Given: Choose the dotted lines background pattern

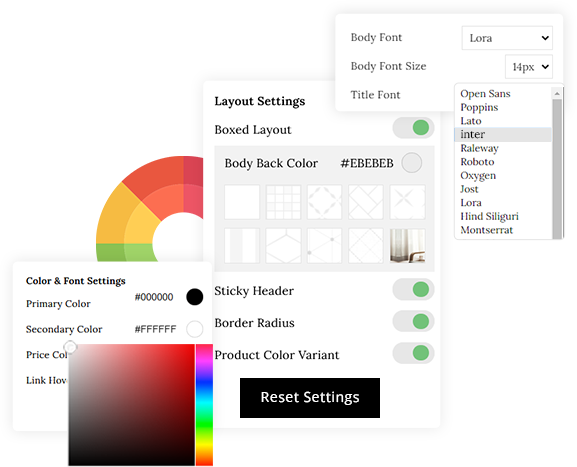Looking at the screenshot, I should point(325,245).
